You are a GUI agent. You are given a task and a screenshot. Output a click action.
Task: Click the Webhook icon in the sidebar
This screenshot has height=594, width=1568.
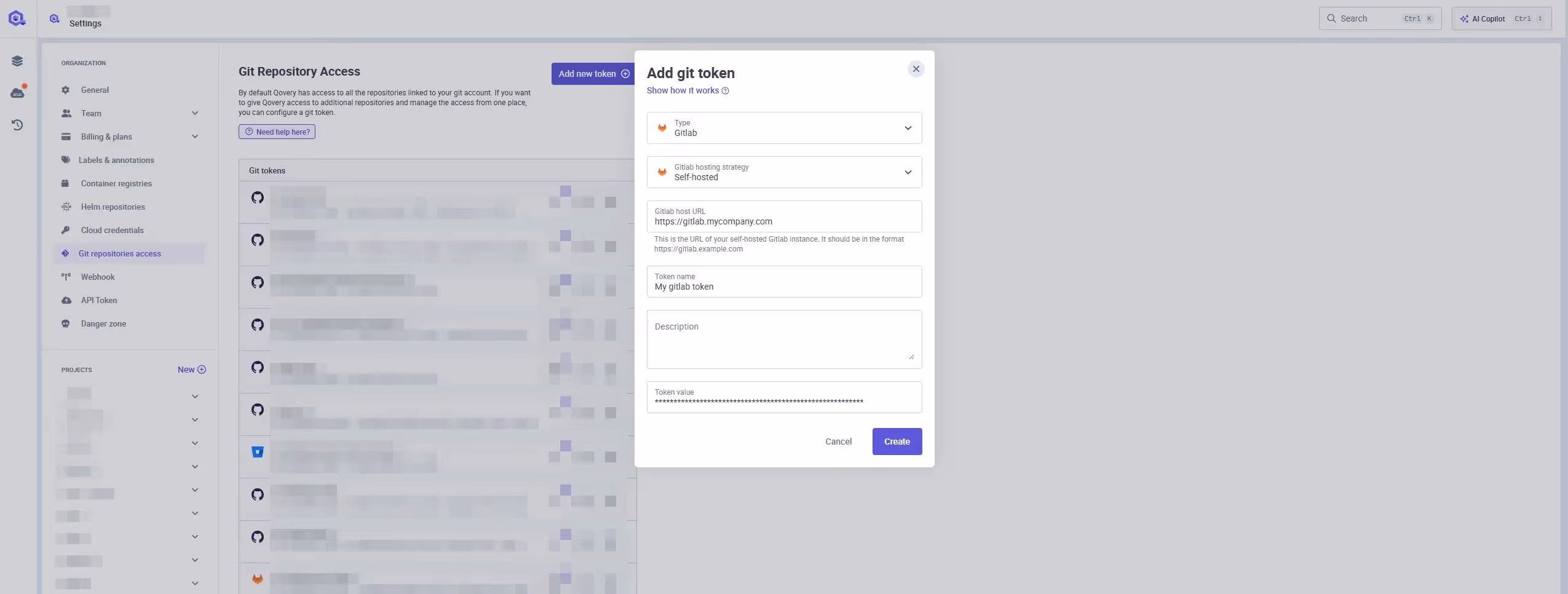tap(66, 277)
